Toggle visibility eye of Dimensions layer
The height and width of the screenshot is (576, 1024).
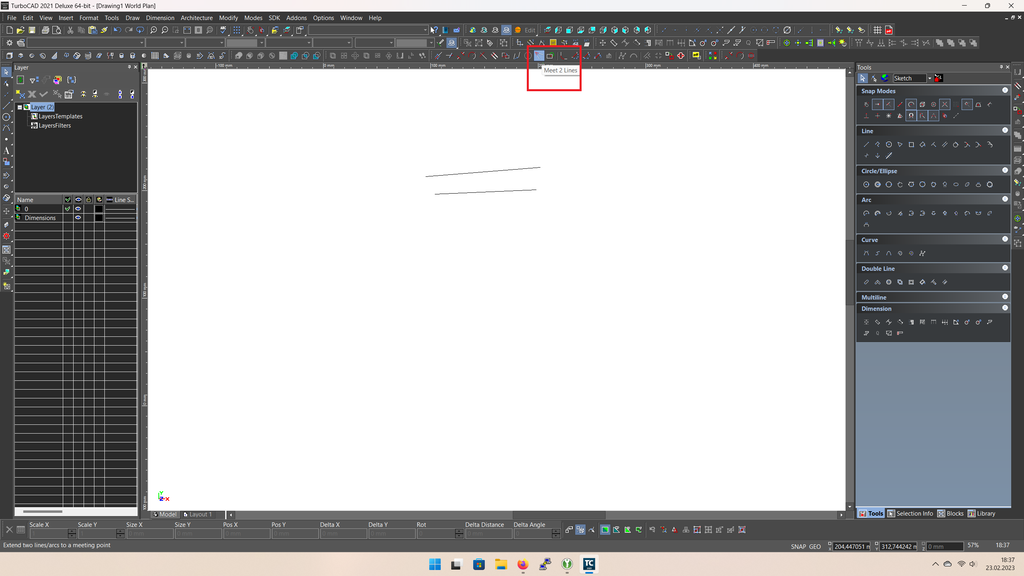[x=77, y=218]
